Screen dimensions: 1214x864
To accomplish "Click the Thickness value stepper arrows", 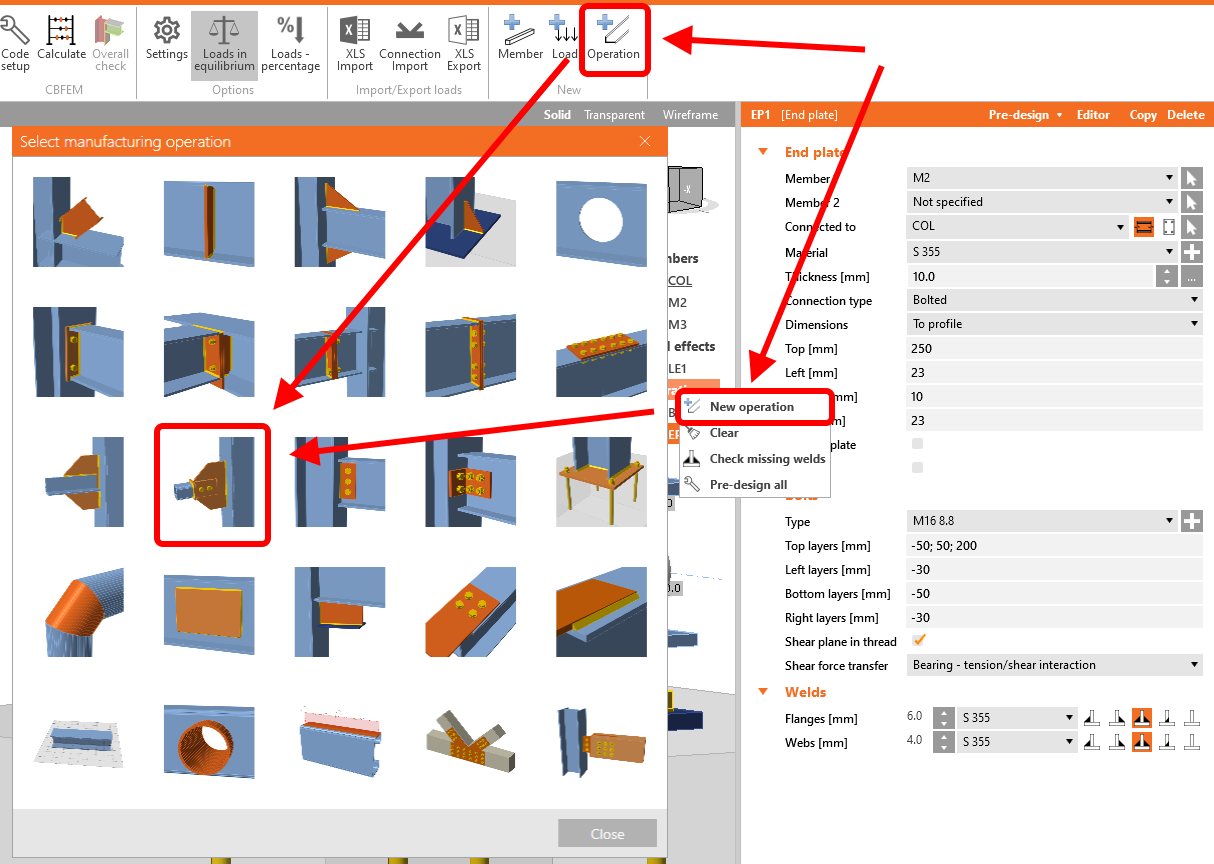I will (x=1166, y=277).
